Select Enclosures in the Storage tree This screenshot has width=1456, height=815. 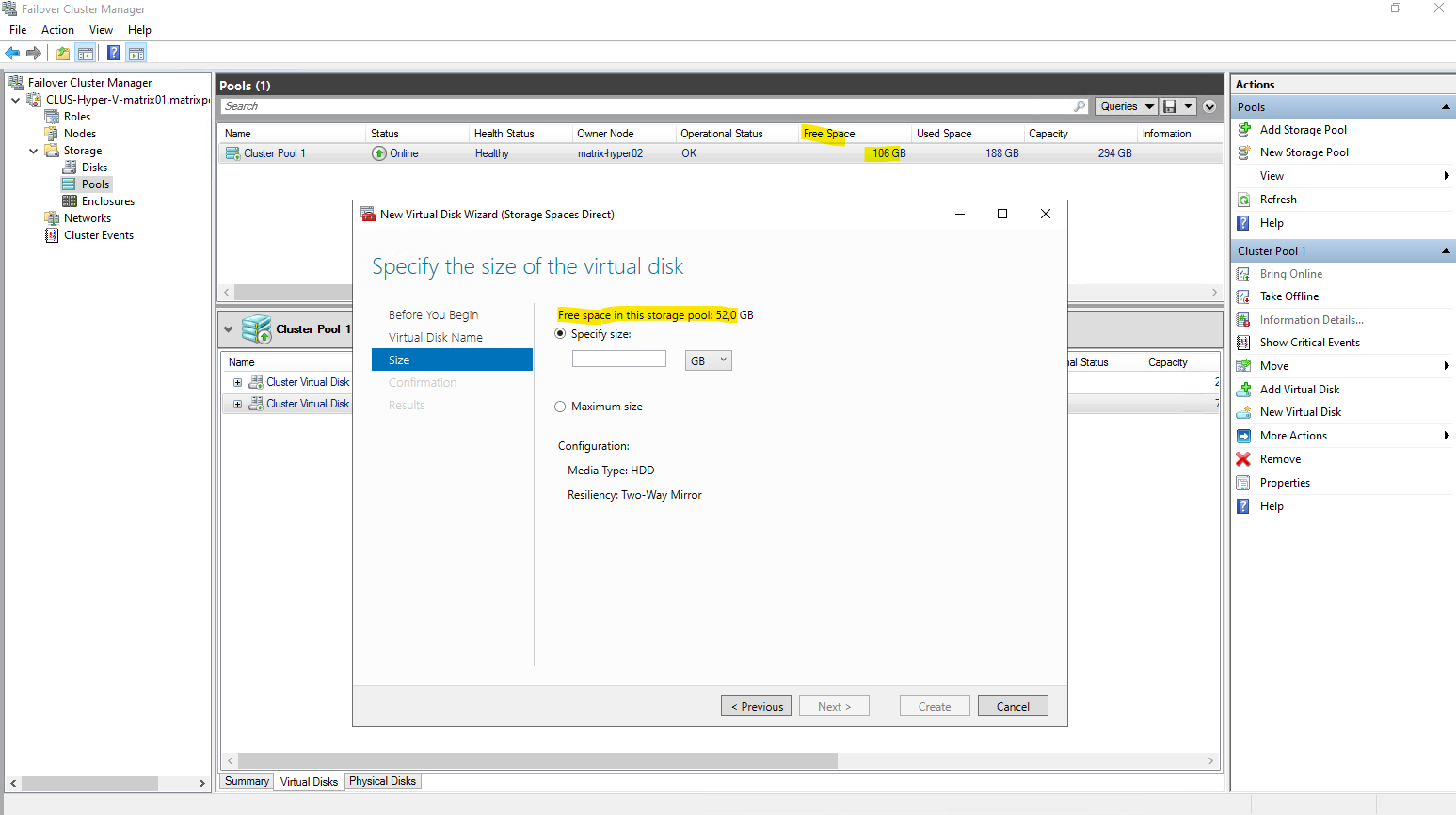(x=107, y=201)
